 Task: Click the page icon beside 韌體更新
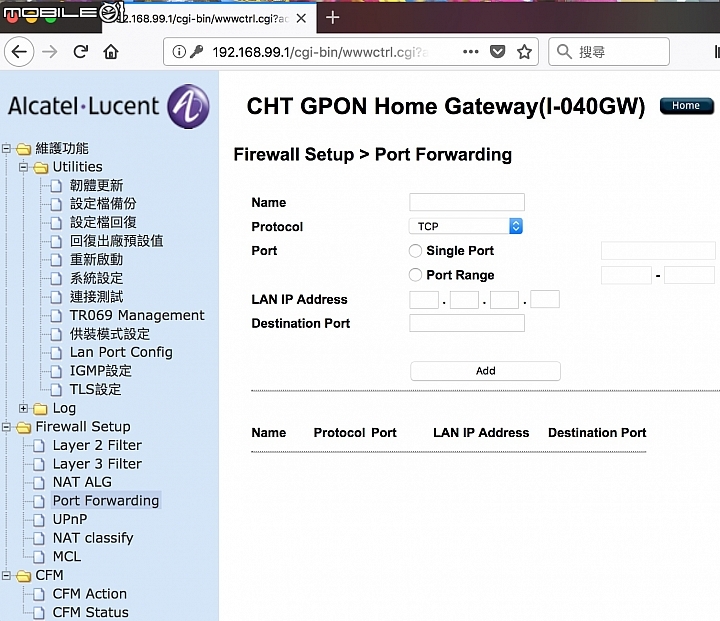[x=56, y=186]
